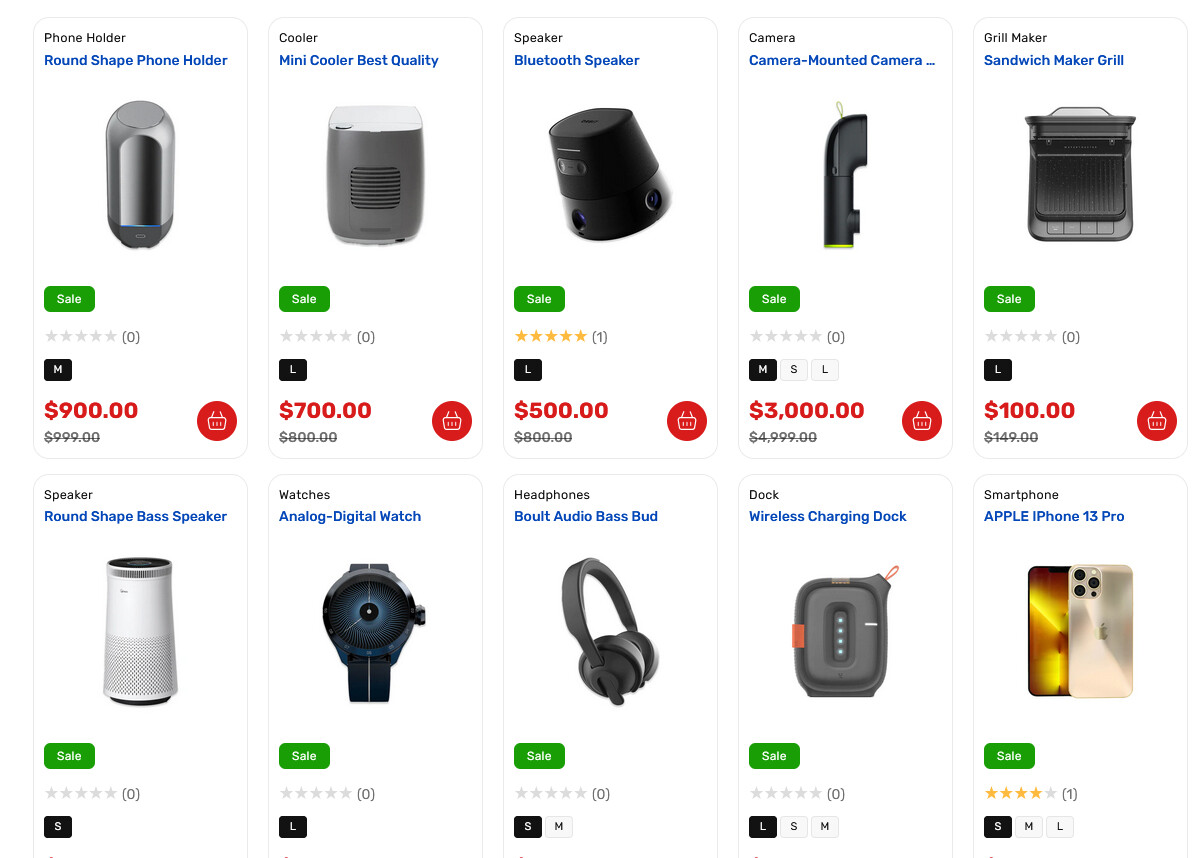The width and height of the screenshot is (1200, 858).
Task: Add Mini Cooler Best Quality to cart
Action: coord(452,421)
